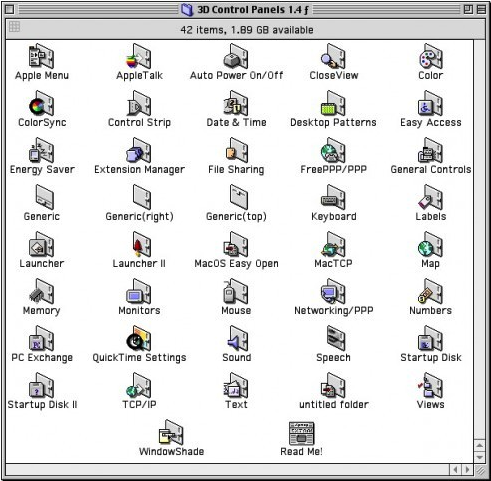The width and height of the screenshot is (491, 481).
Task: Click the vertical scrollbar up arrow
Action: click(x=480, y=446)
